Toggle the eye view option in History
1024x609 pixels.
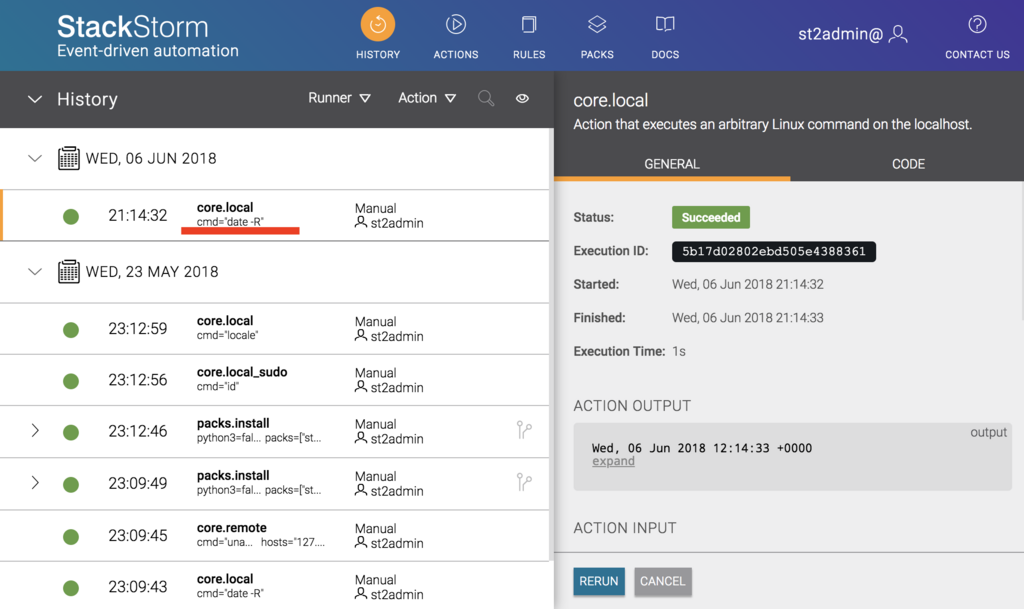(x=522, y=99)
